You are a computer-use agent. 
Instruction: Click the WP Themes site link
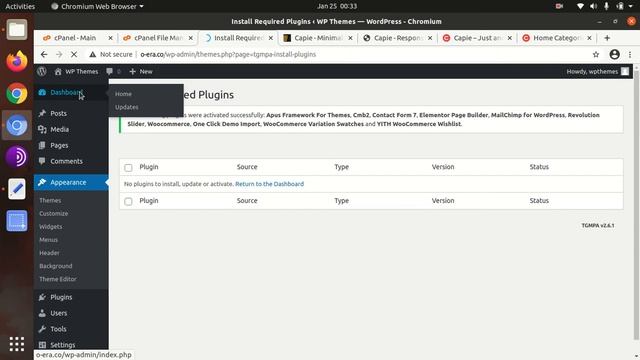(x=76, y=71)
